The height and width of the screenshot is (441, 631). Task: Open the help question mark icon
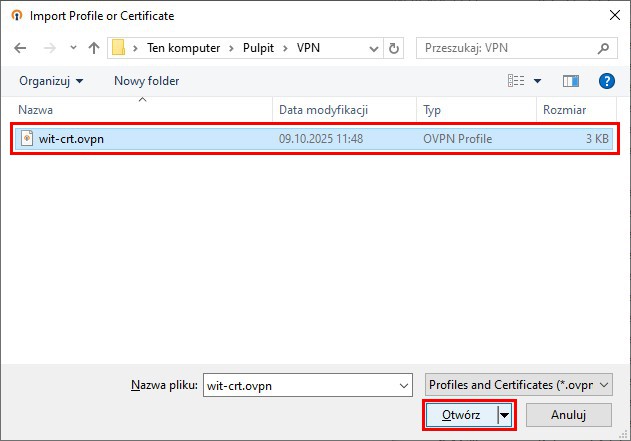(605, 80)
